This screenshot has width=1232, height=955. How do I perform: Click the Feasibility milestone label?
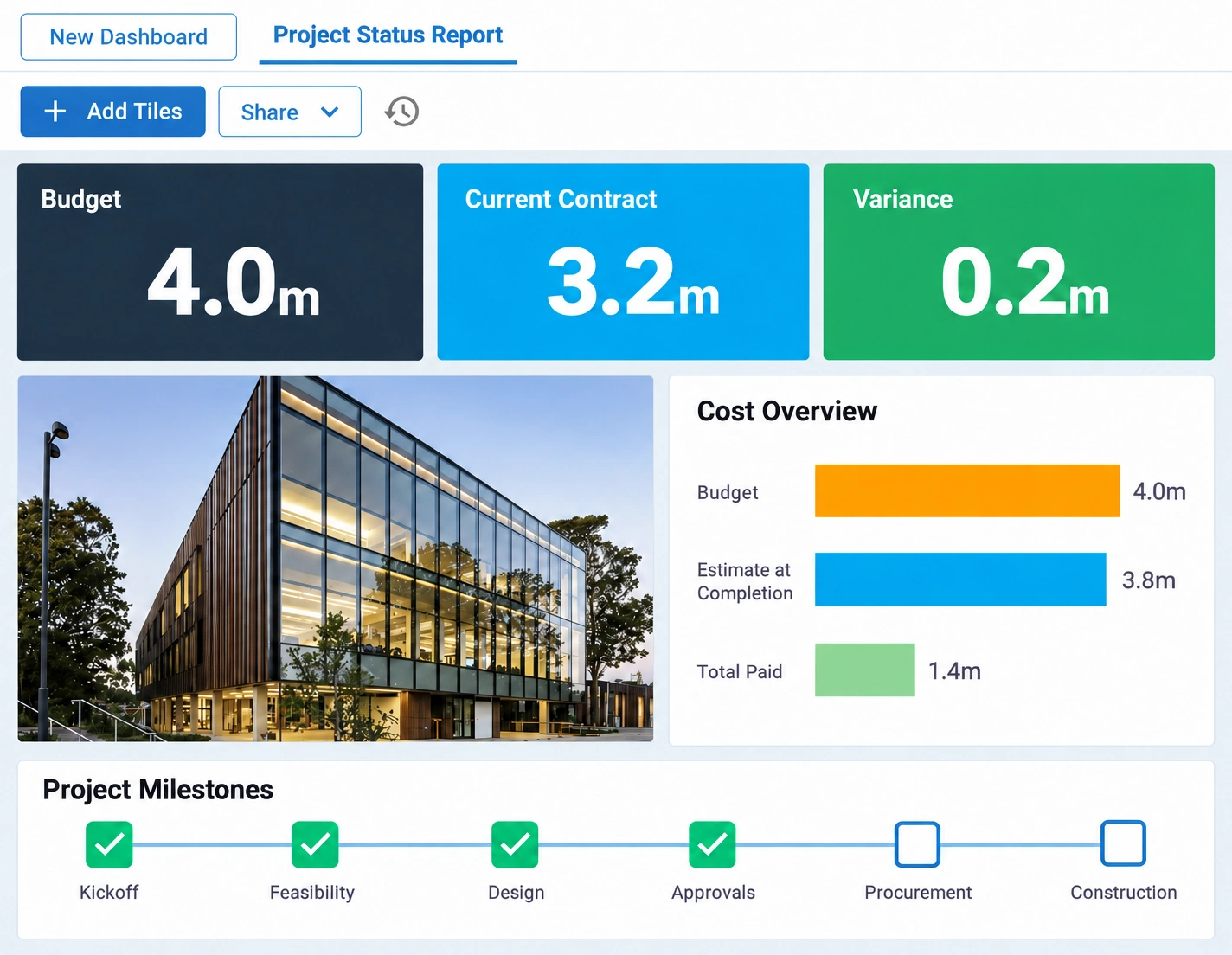click(312, 893)
